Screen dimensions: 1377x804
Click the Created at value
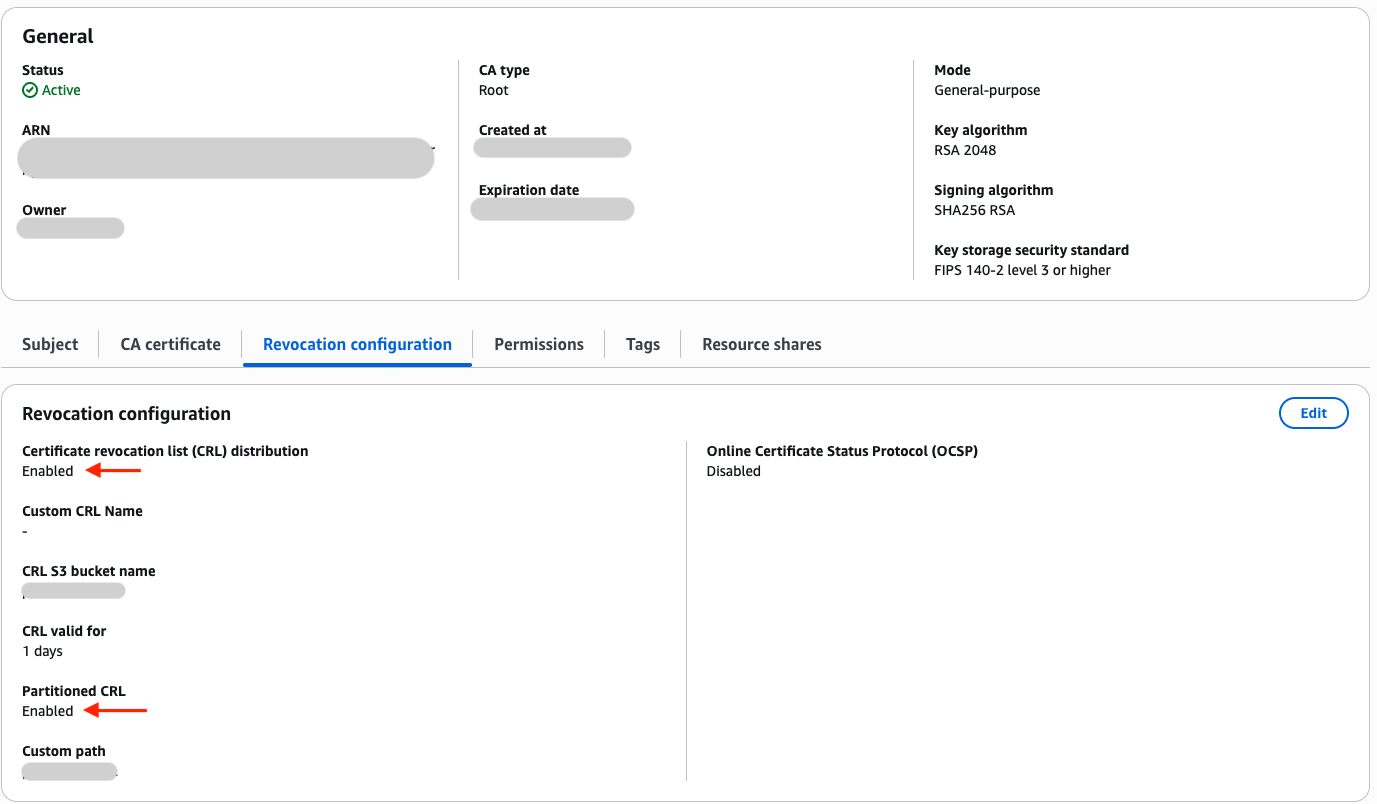(552, 147)
